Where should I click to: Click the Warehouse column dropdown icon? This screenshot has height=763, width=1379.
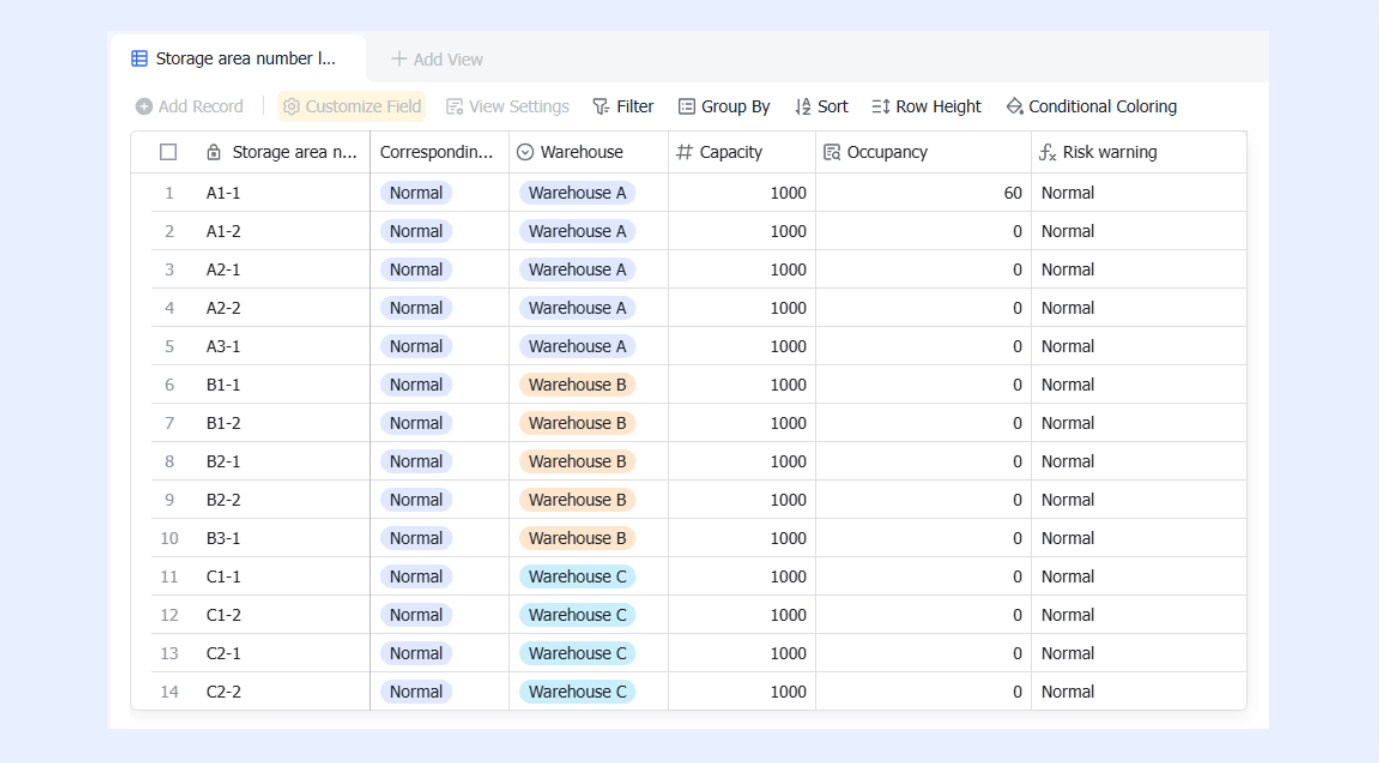click(525, 152)
